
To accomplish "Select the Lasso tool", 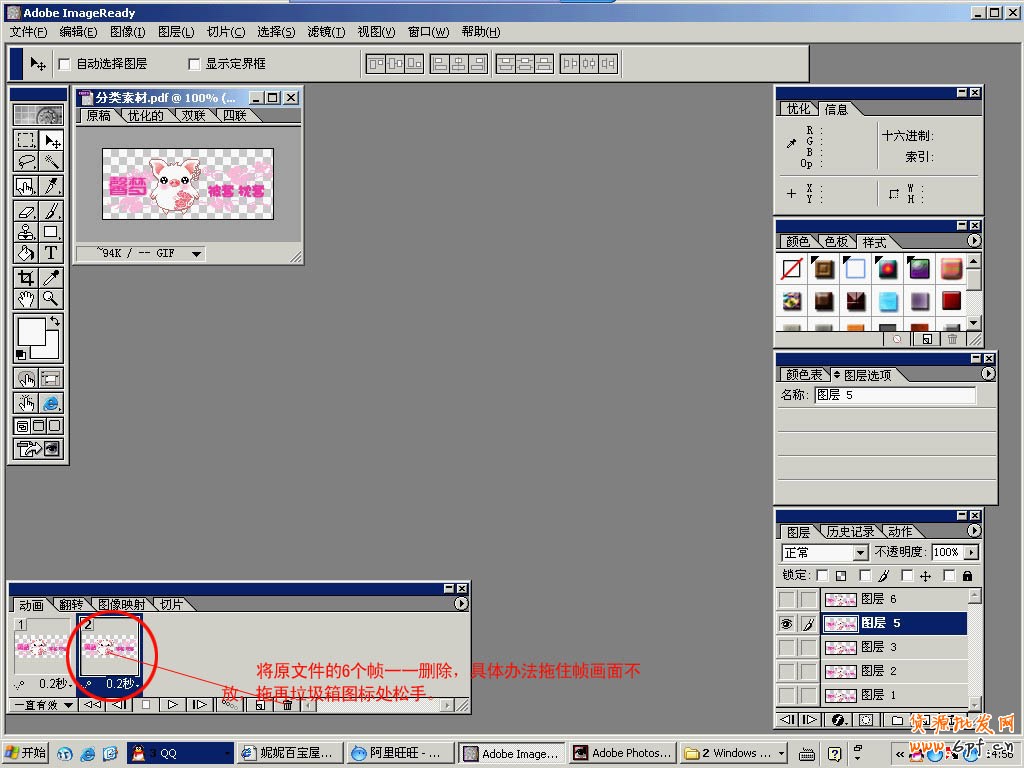I will 26,162.
